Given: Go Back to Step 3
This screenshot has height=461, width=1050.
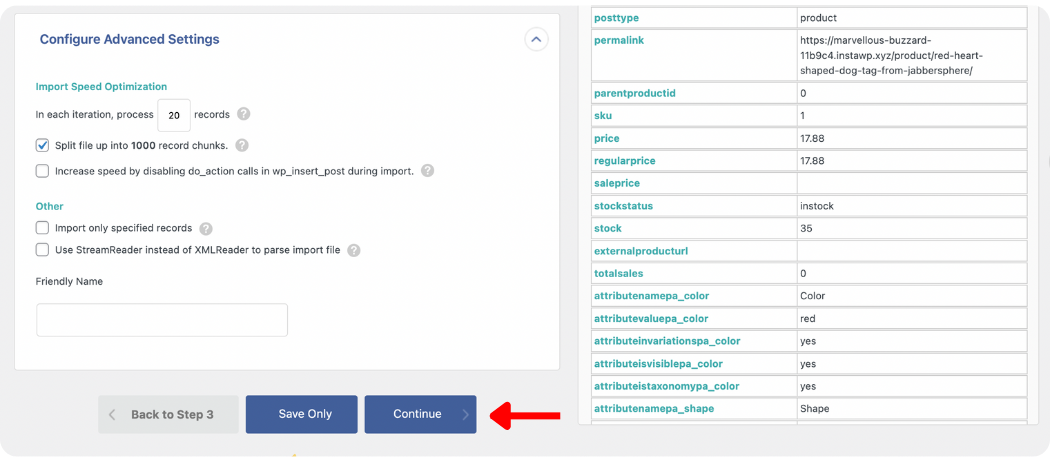Looking at the screenshot, I should [169, 414].
